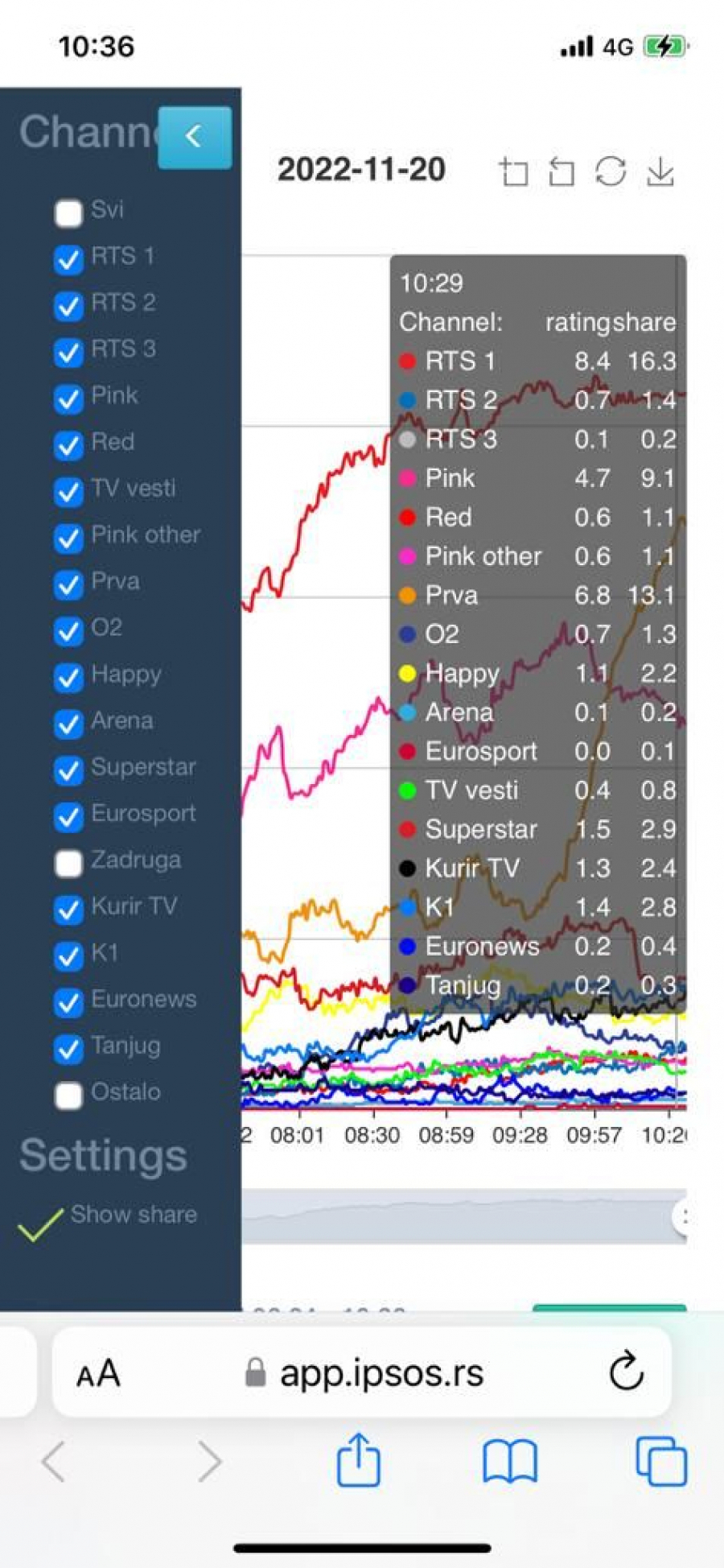724x1568 pixels.
Task: Open Safari bookmarks
Action: pos(509,1460)
